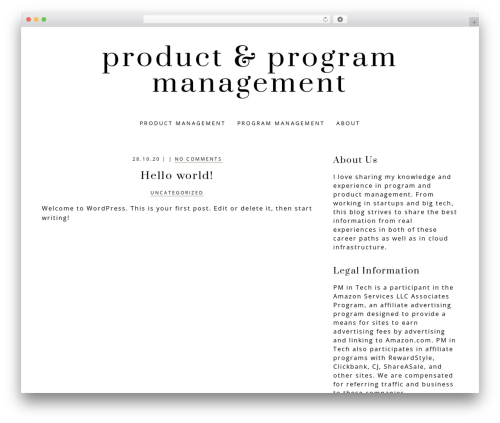Click the reload icon in address bar
Image resolution: width=500 pixels, height=423 pixels.
(325, 20)
